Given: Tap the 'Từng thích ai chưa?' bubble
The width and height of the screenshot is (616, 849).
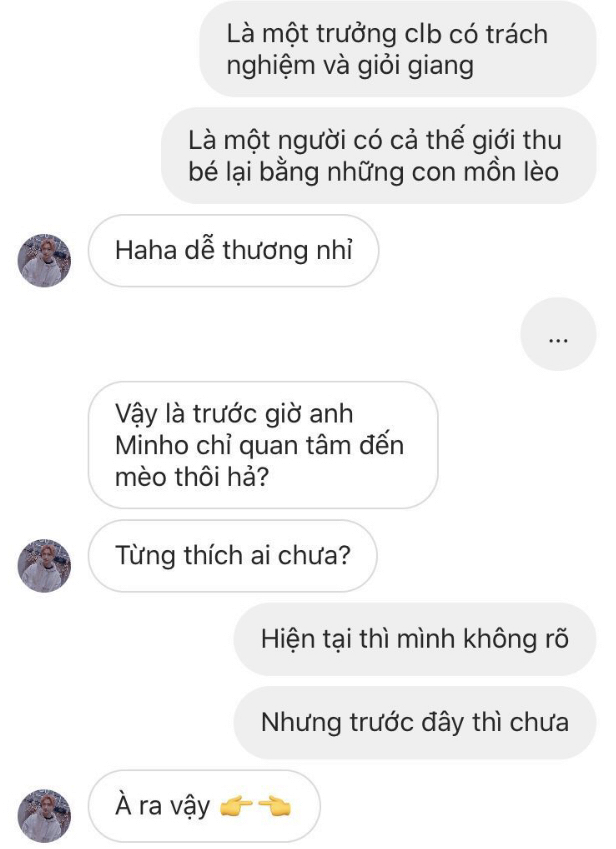Looking at the screenshot, I should pos(233,556).
